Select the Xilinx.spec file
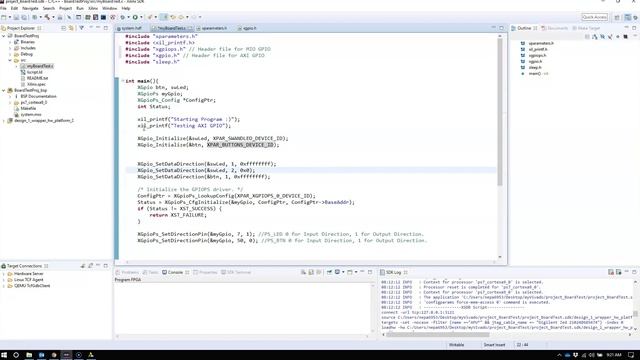Image resolution: width=640 pixels, height=360 pixels. (36, 84)
